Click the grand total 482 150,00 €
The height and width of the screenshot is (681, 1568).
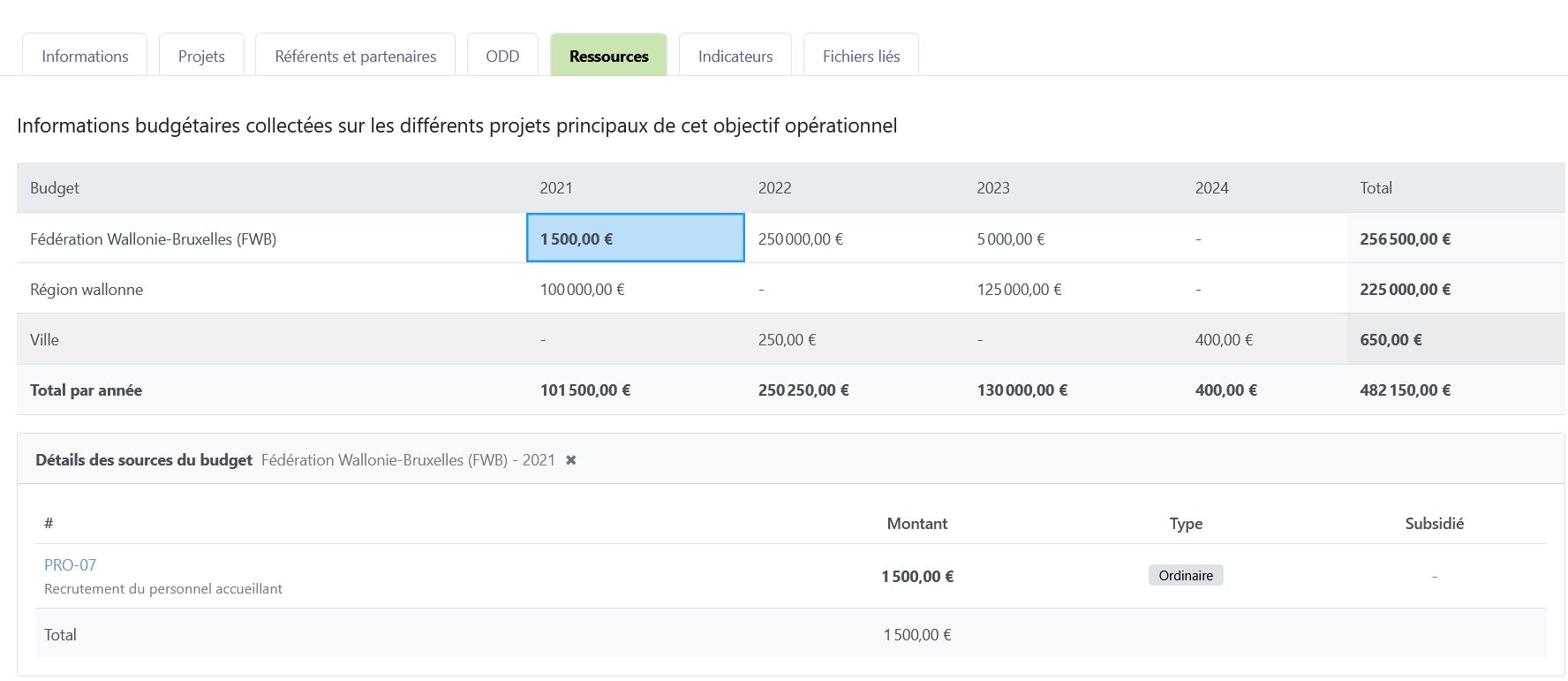coord(1405,390)
